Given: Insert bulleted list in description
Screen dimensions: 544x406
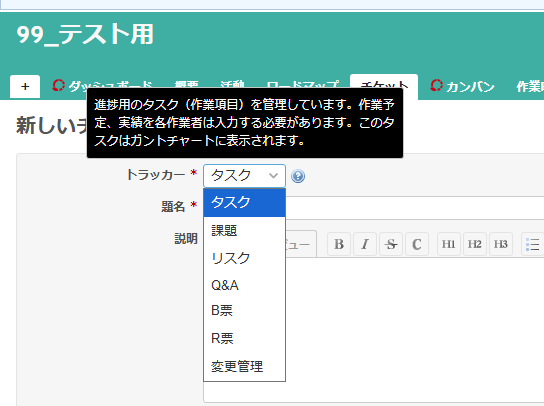Looking at the screenshot, I should point(532,244).
